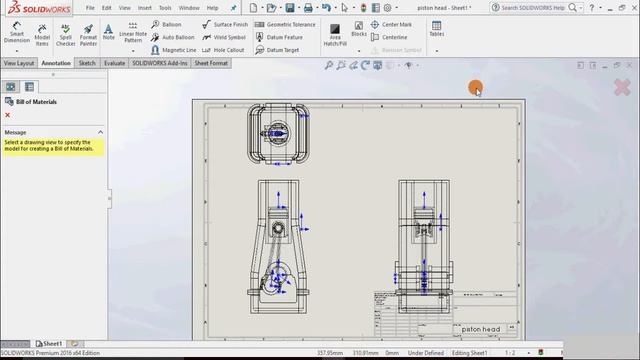Expand Linear Note Pattern dropdown arrow
The width and height of the screenshot is (640, 360).
[x=133, y=51]
